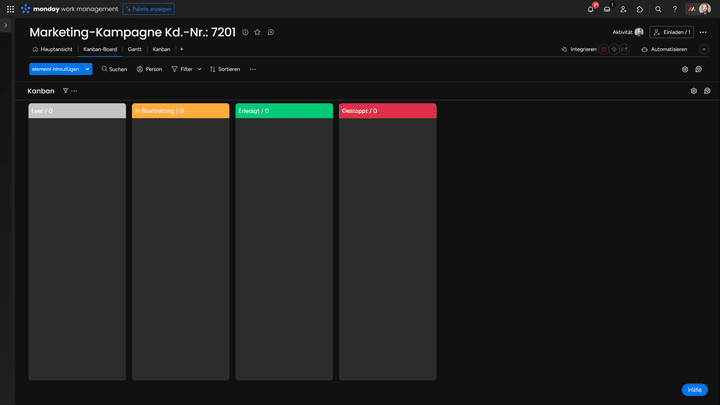Star the board as favorite
This screenshot has height=405, width=720.
tap(257, 32)
